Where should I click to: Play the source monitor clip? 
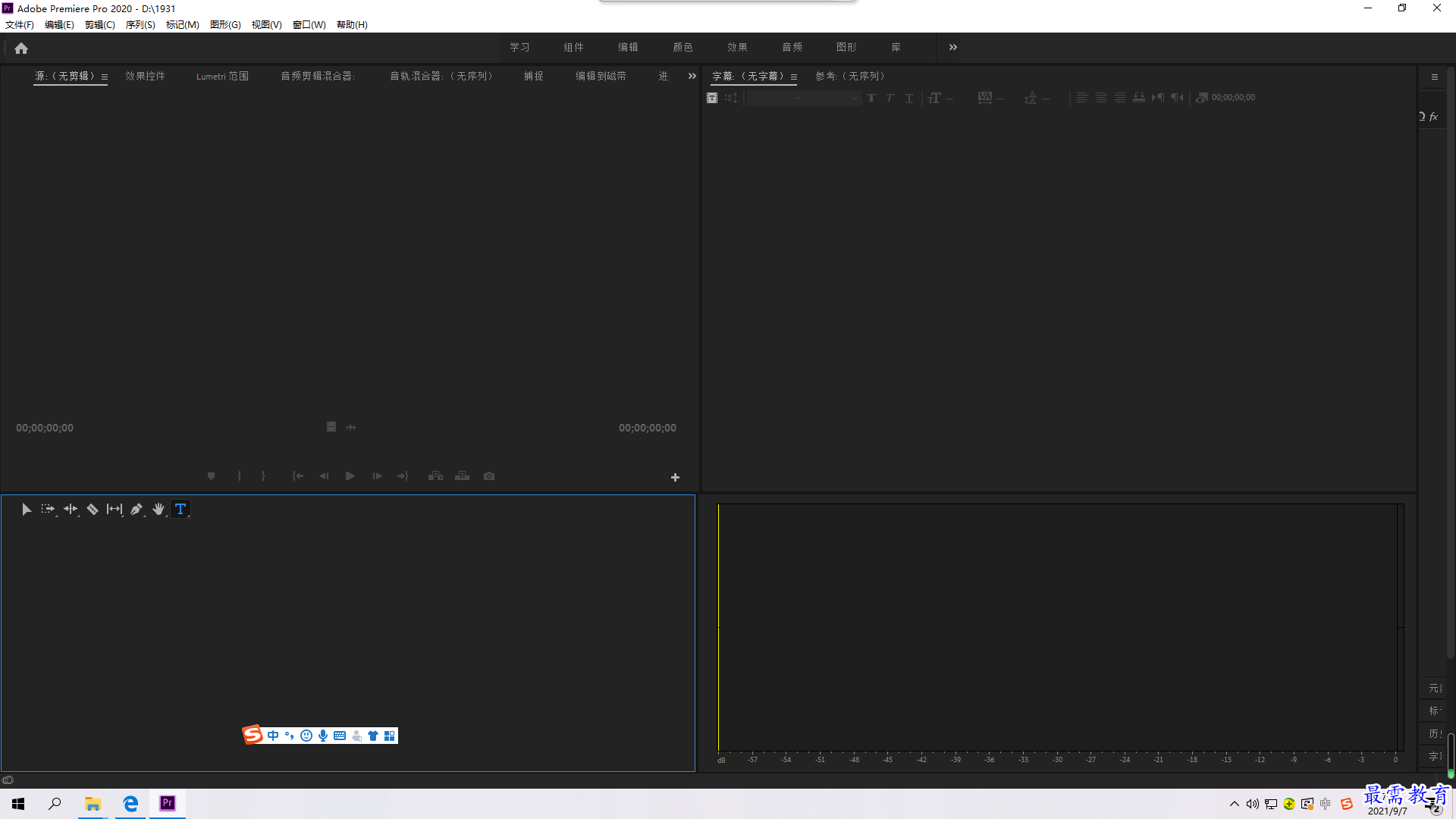click(350, 476)
